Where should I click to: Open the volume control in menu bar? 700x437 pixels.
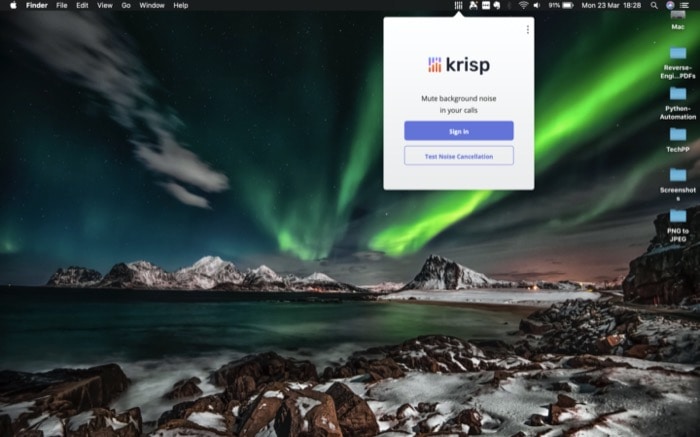pos(537,5)
